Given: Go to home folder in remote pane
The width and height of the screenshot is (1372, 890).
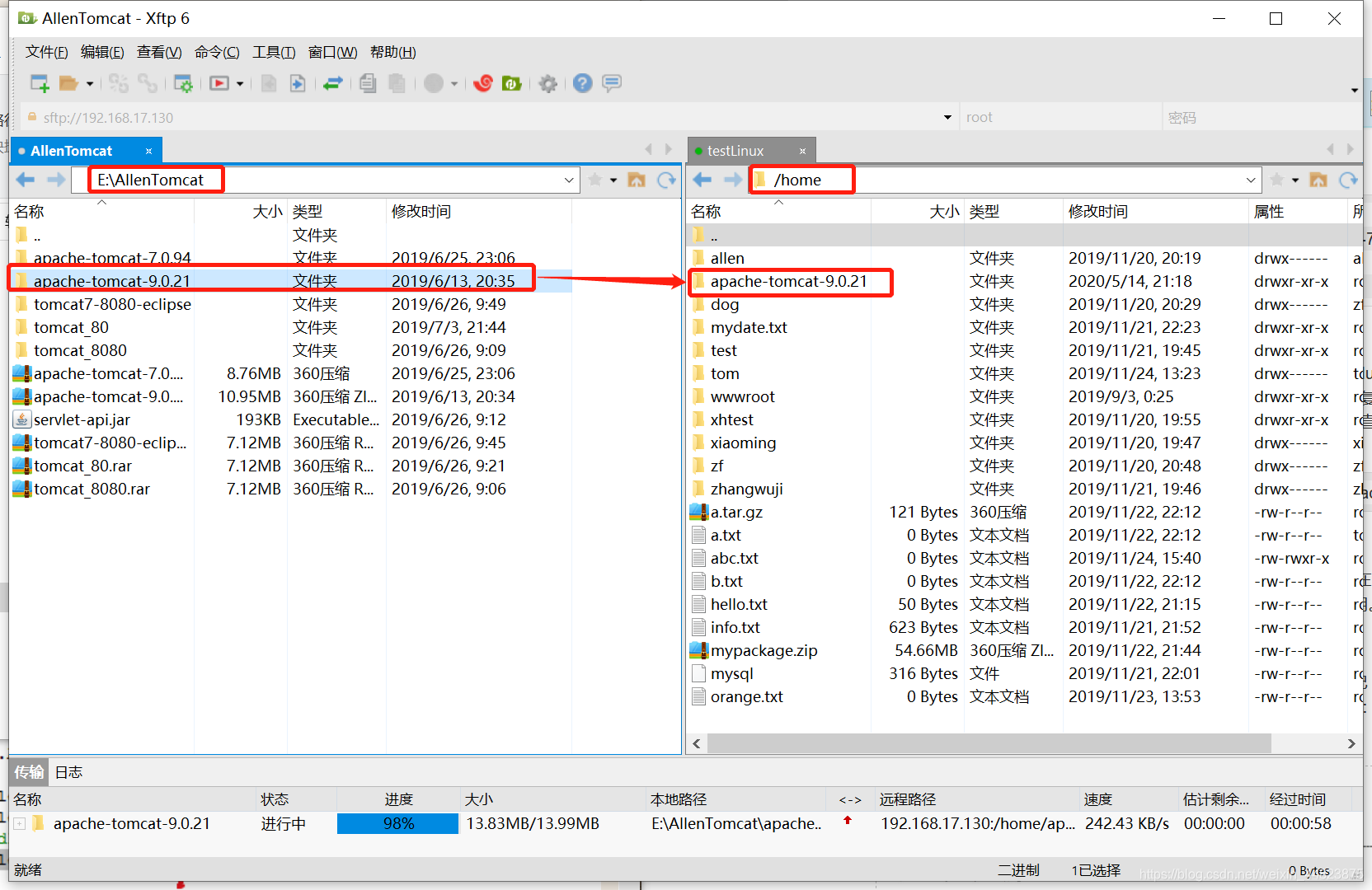Looking at the screenshot, I should pyautogui.click(x=1318, y=180).
